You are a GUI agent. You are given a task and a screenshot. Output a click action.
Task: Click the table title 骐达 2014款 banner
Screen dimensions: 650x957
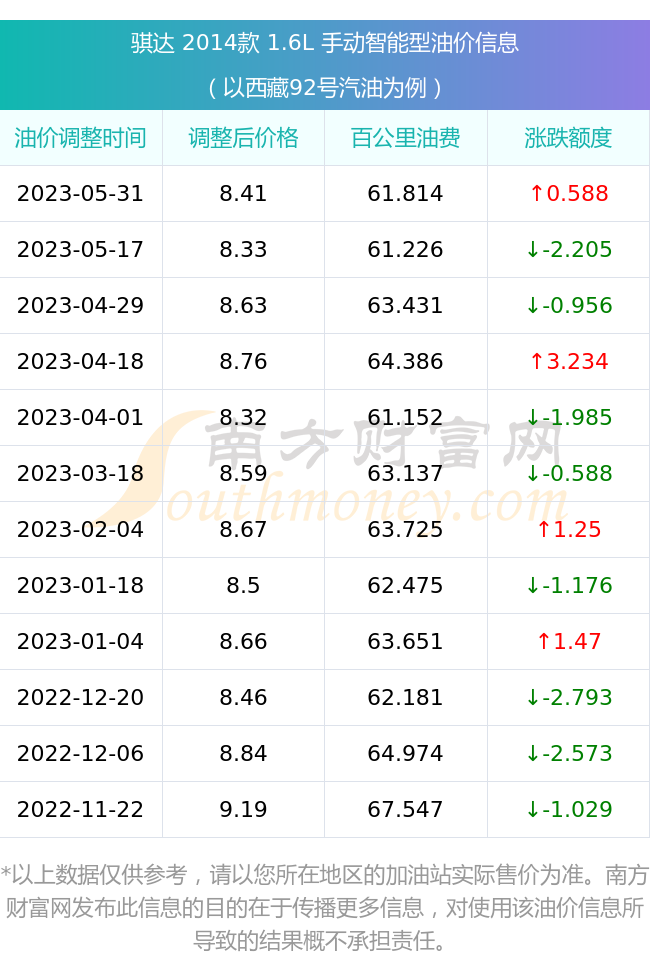pos(325,43)
